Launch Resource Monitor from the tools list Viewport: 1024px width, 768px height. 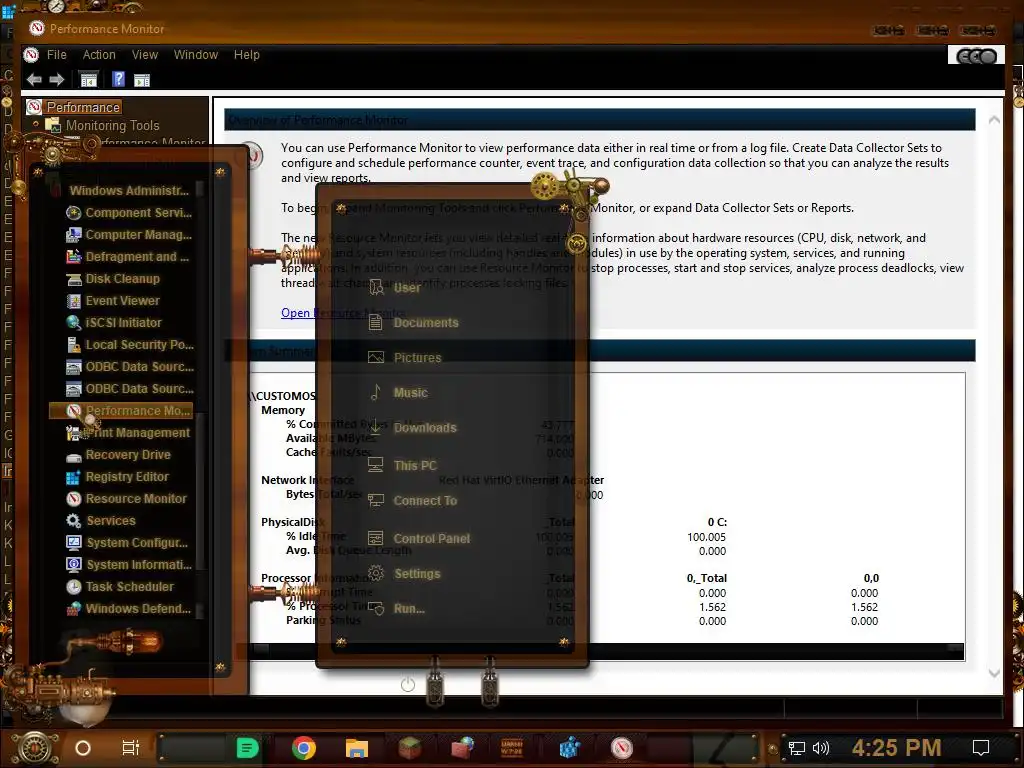[x=127, y=499]
